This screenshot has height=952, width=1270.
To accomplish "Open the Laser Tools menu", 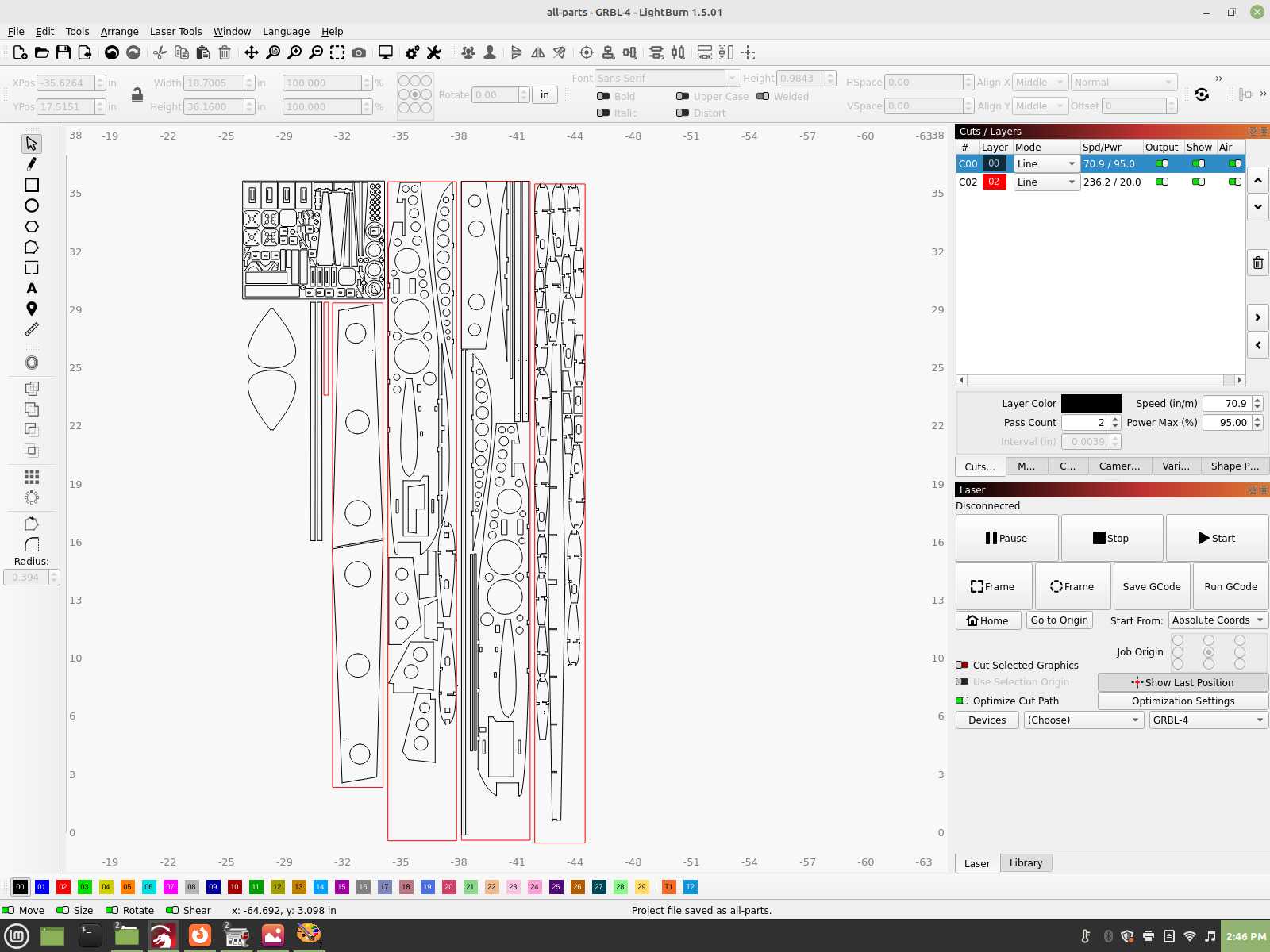I will click(175, 31).
